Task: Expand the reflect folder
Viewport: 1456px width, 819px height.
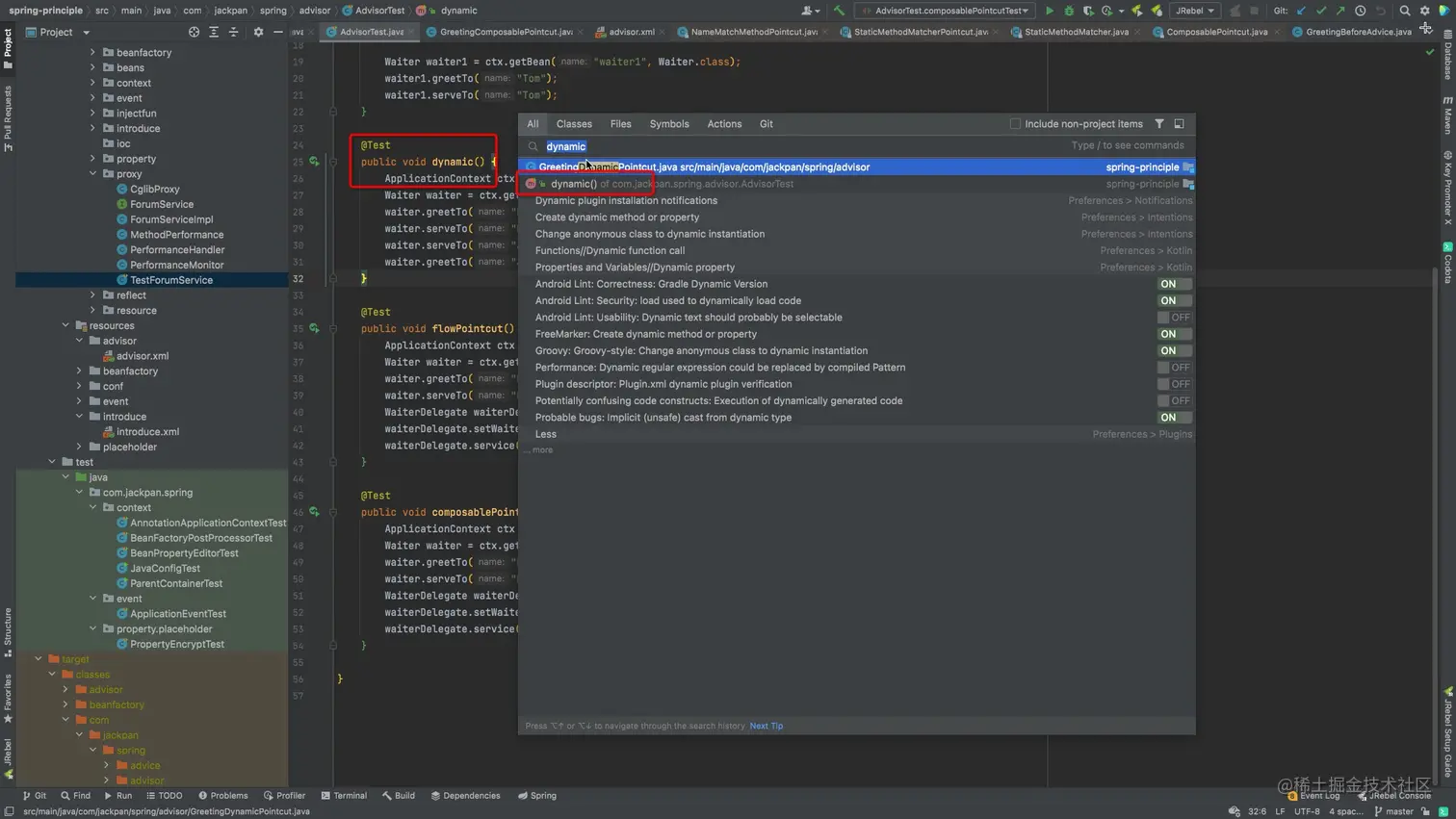Action: pos(93,295)
